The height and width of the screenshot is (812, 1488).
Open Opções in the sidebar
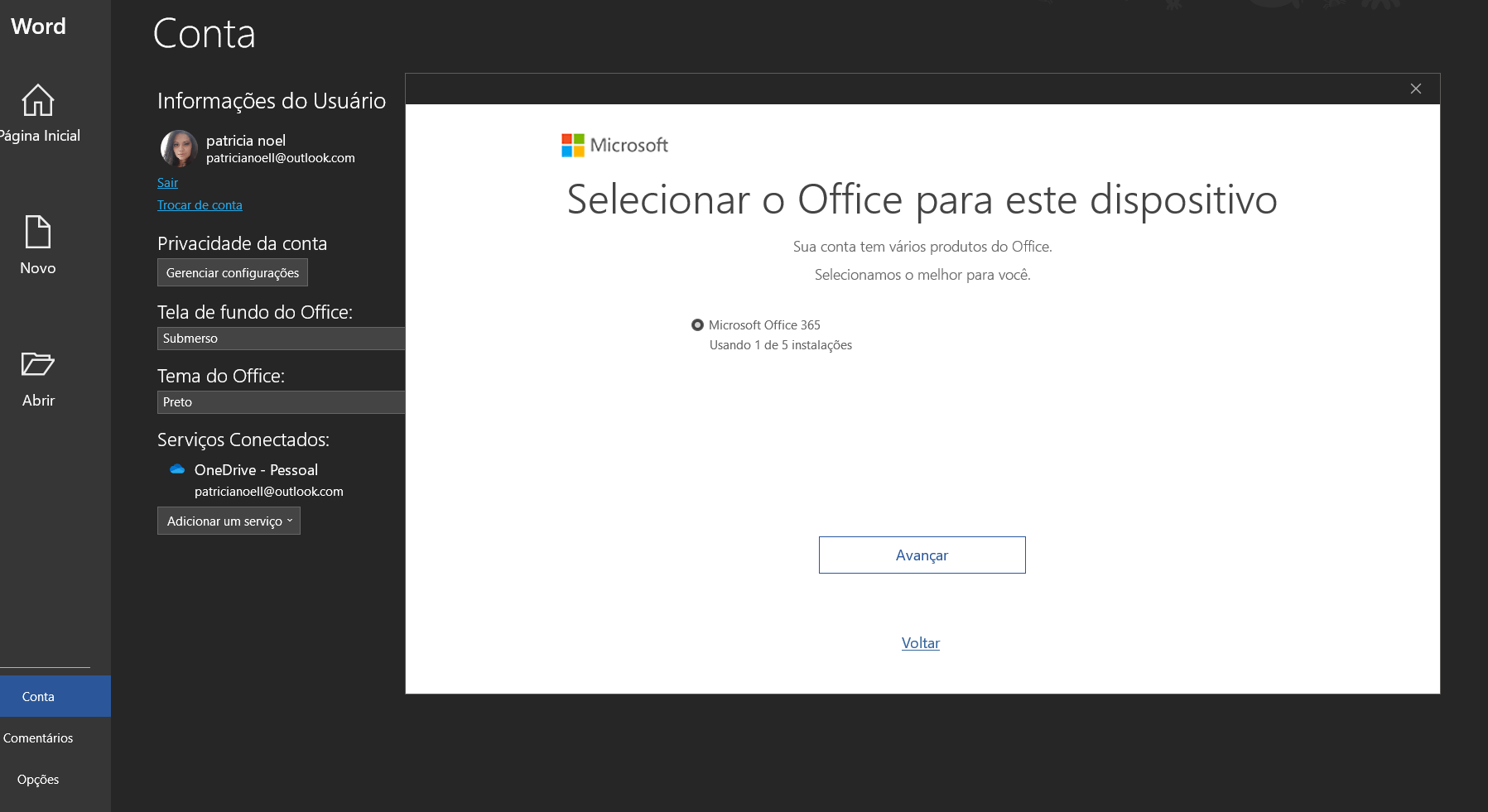tap(38, 779)
